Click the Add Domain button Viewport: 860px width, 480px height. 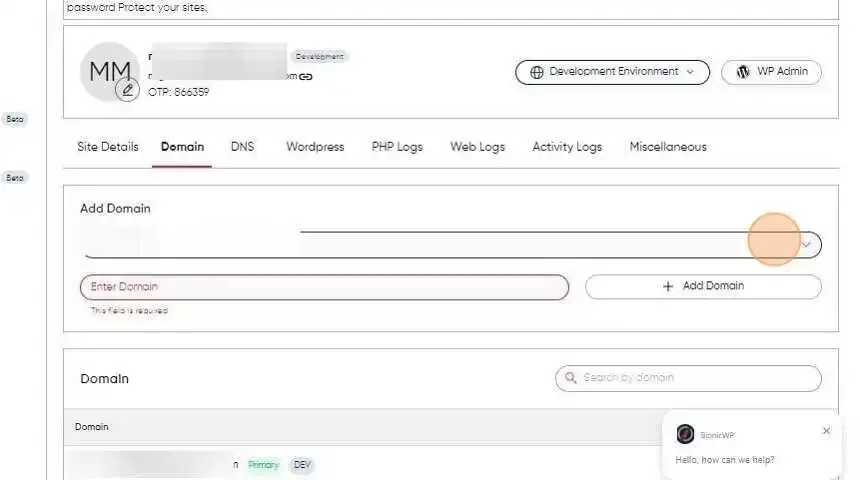click(x=703, y=286)
